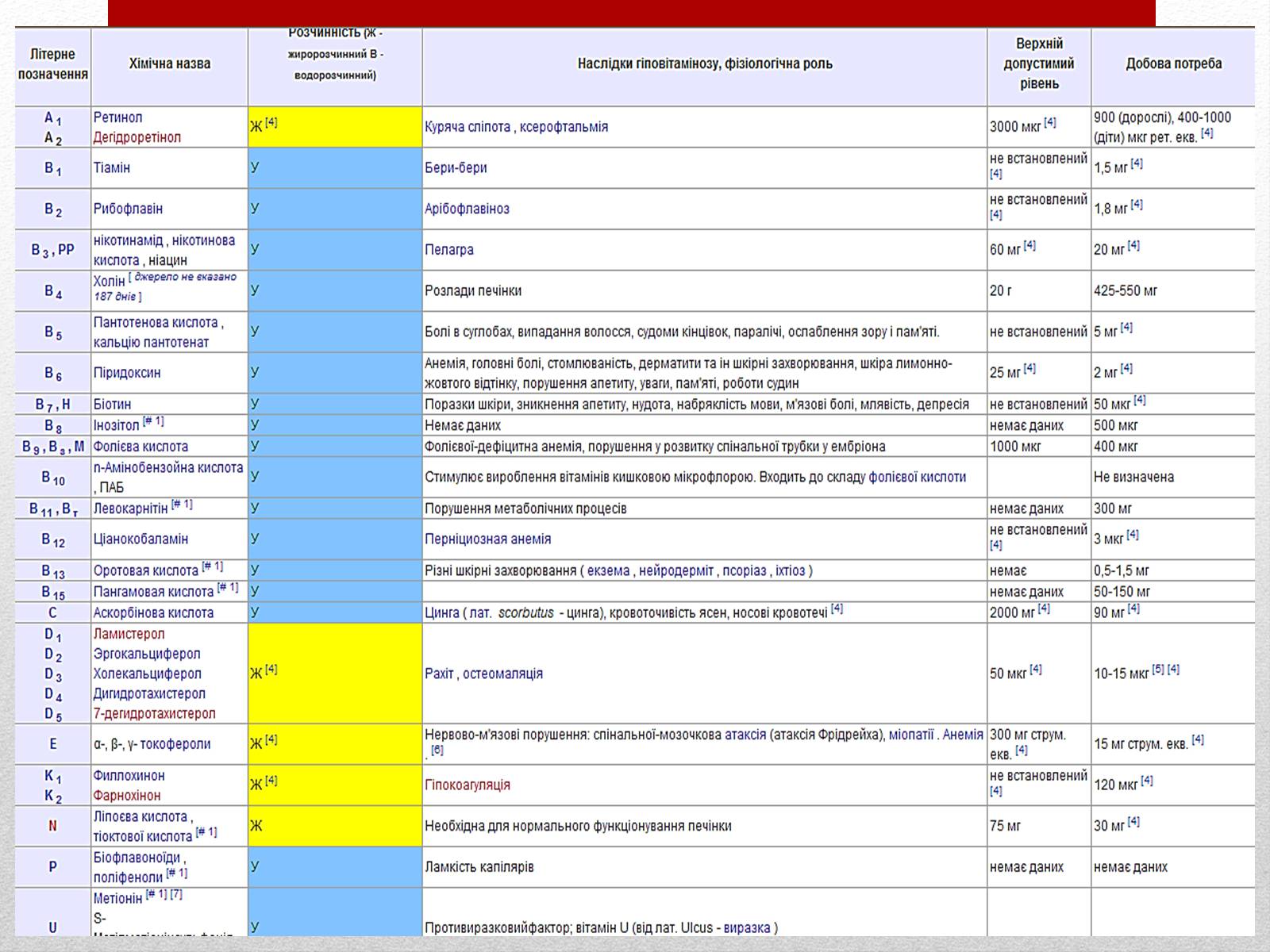Open the Дигидротахистерол link
Viewport: 1270px width, 952px height.
click(149, 694)
